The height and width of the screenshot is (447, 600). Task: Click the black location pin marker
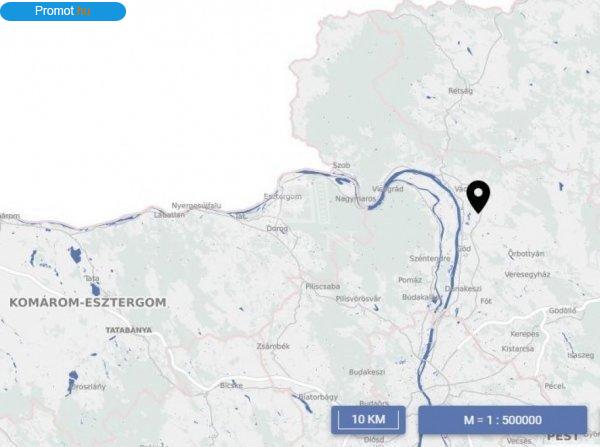478,197
